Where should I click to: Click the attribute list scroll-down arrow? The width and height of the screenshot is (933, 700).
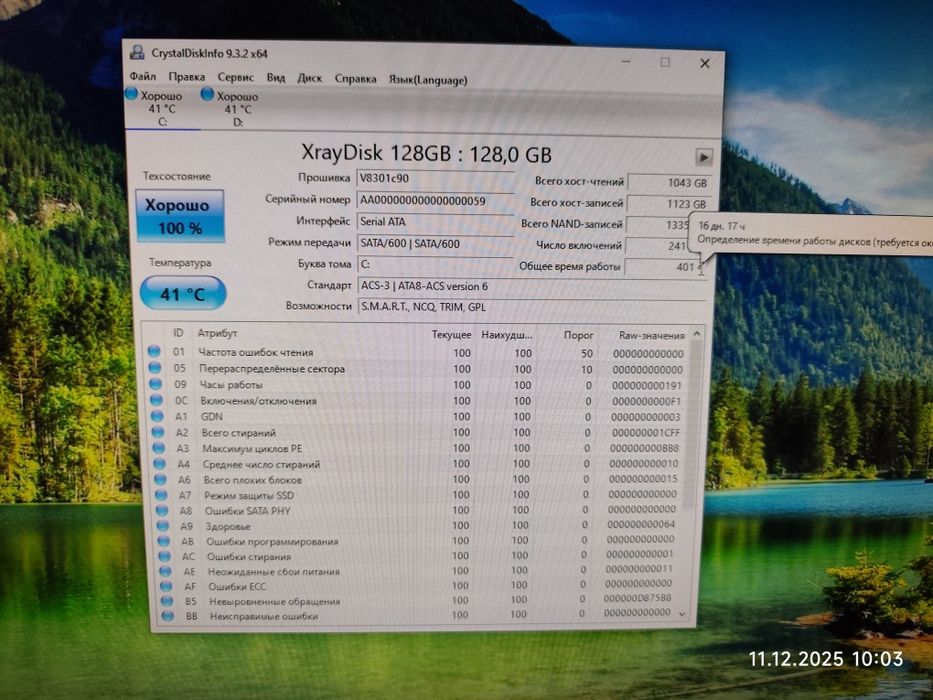pos(682,614)
